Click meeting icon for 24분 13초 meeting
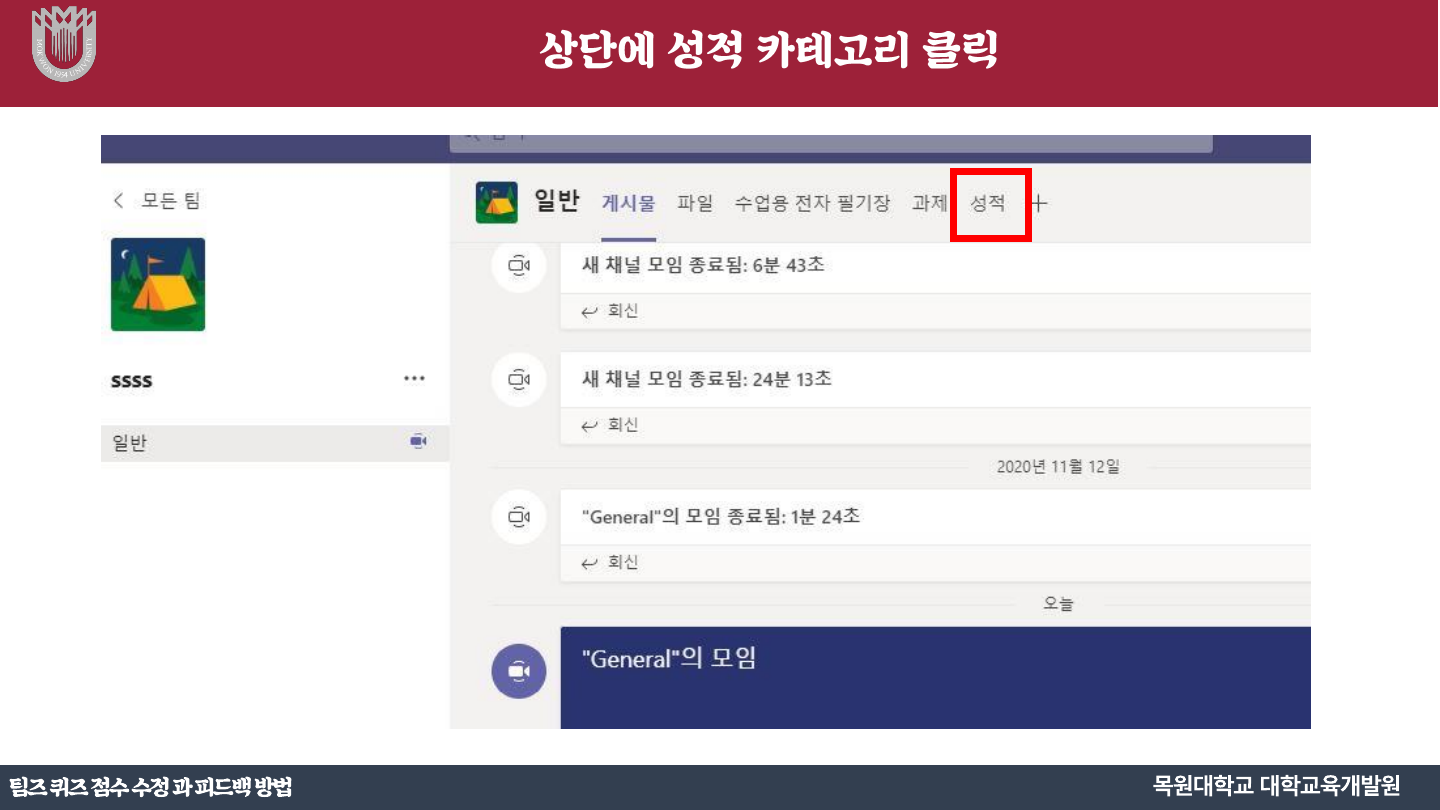Viewport: 1440px width, 810px height. [x=518, y=380]
